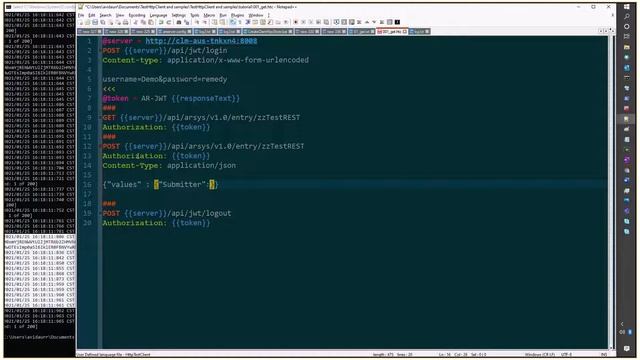640x360 pixels.
Task: Click the Windows (CR LF) status bar field
Action: (x=540, y=354)
